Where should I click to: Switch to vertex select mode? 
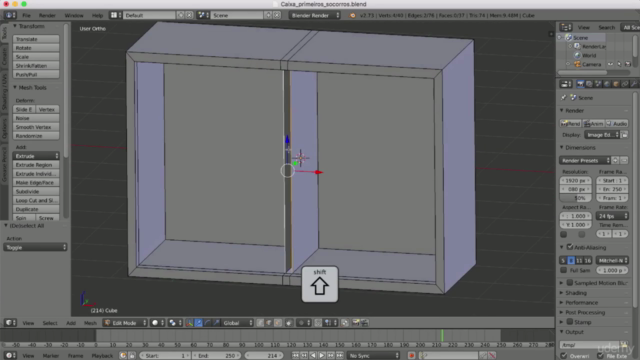pyautogui.click(x=260, y=322)
